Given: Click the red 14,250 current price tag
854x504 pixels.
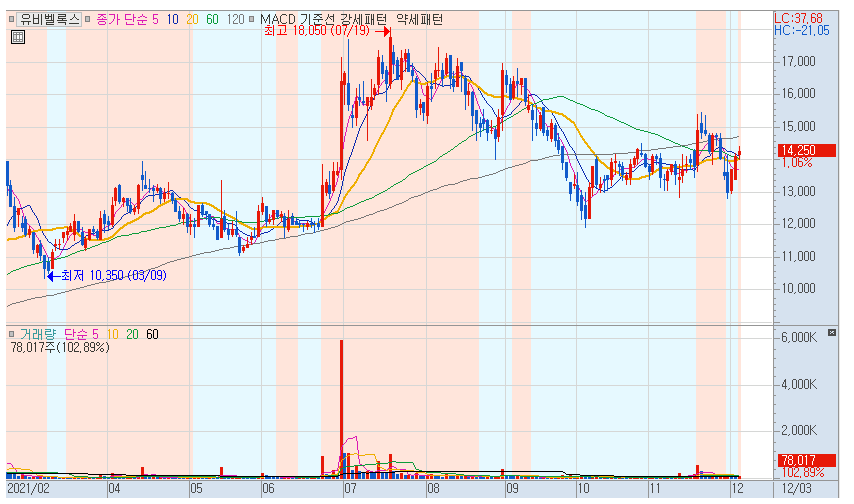Looking at the screenshot, I should click(806, 150).
